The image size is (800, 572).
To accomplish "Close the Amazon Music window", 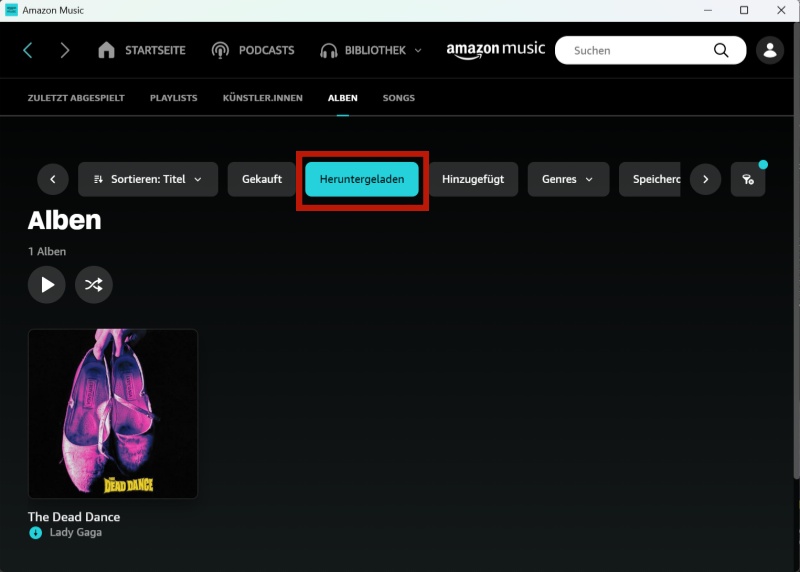I will pyautogui.click(x=781, y=10).
